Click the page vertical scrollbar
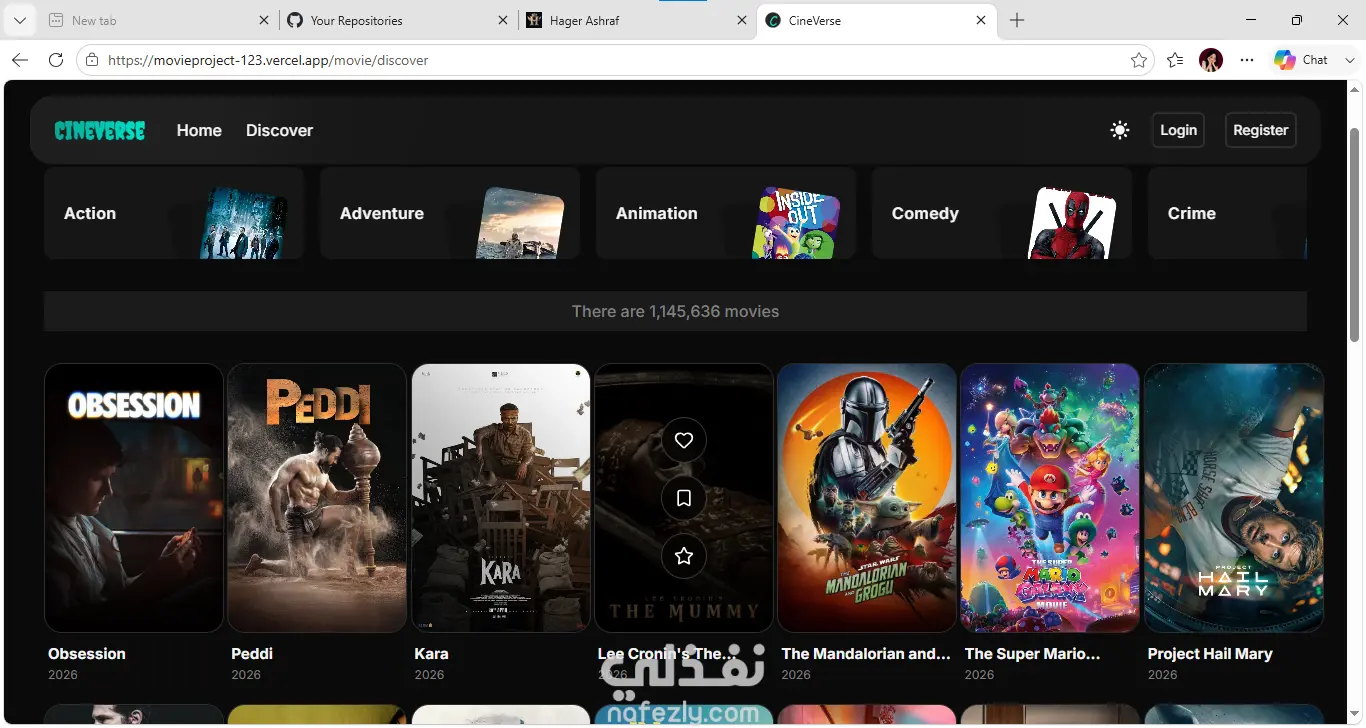The height and width of the screenshot is (728, 1366). tap(1356, 235)
